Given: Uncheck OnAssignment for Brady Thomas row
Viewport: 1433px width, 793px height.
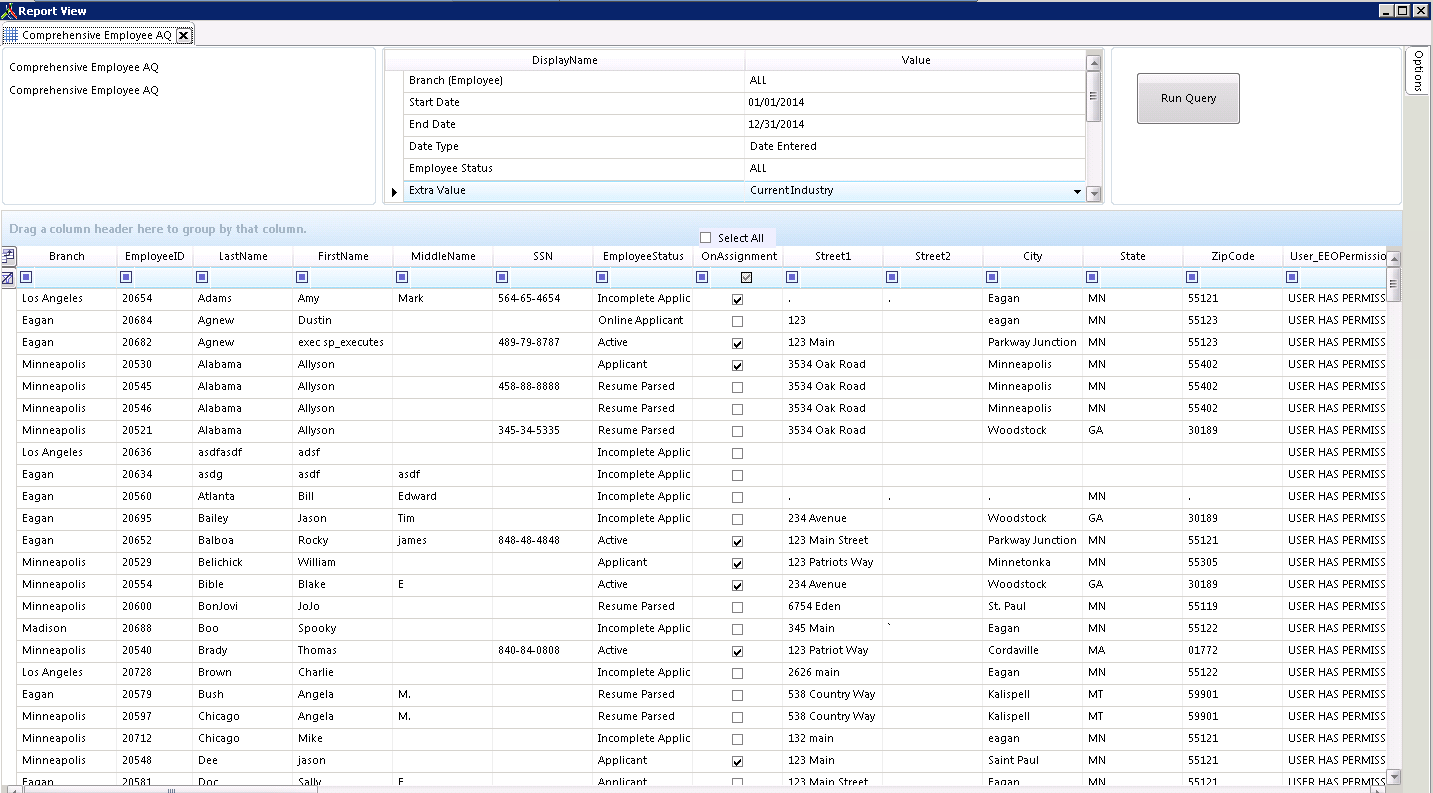Looking at the screenshot, I should click(738, 651).
